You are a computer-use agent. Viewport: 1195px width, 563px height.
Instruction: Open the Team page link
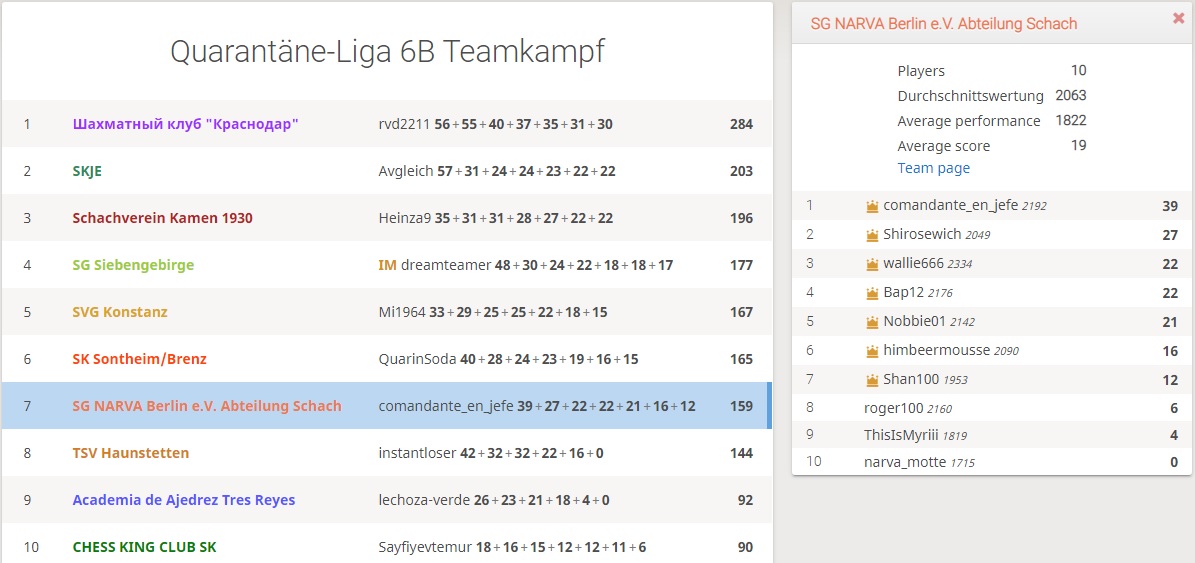[x=933, y=168]
